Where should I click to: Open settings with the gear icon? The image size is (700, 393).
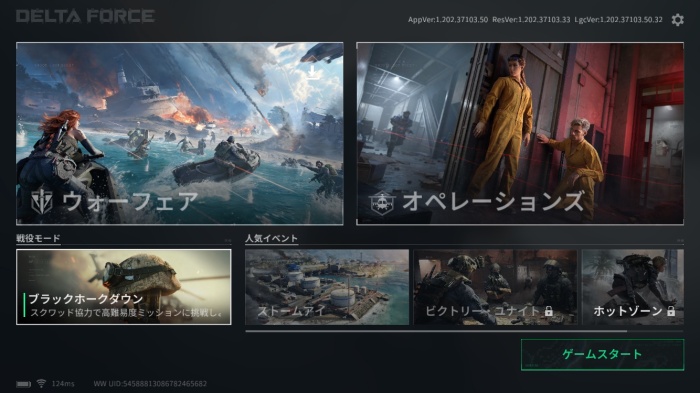(677, 20)
